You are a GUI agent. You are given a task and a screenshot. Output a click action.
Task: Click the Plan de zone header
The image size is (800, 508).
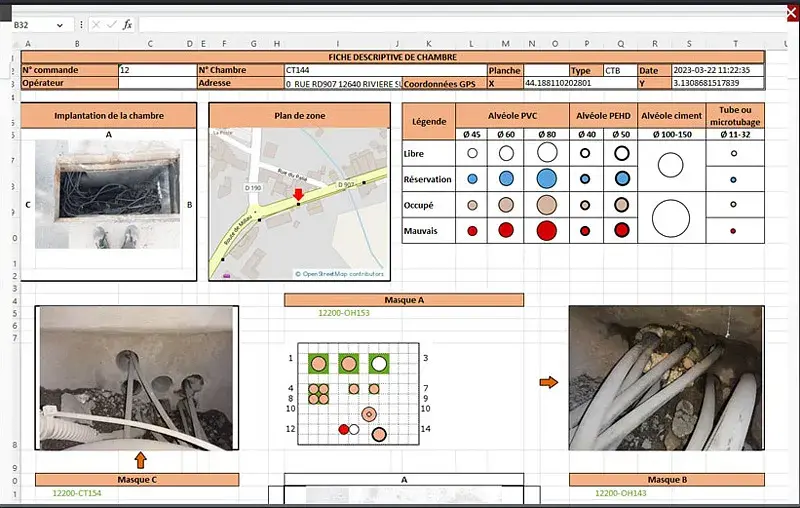pos(299,115)
